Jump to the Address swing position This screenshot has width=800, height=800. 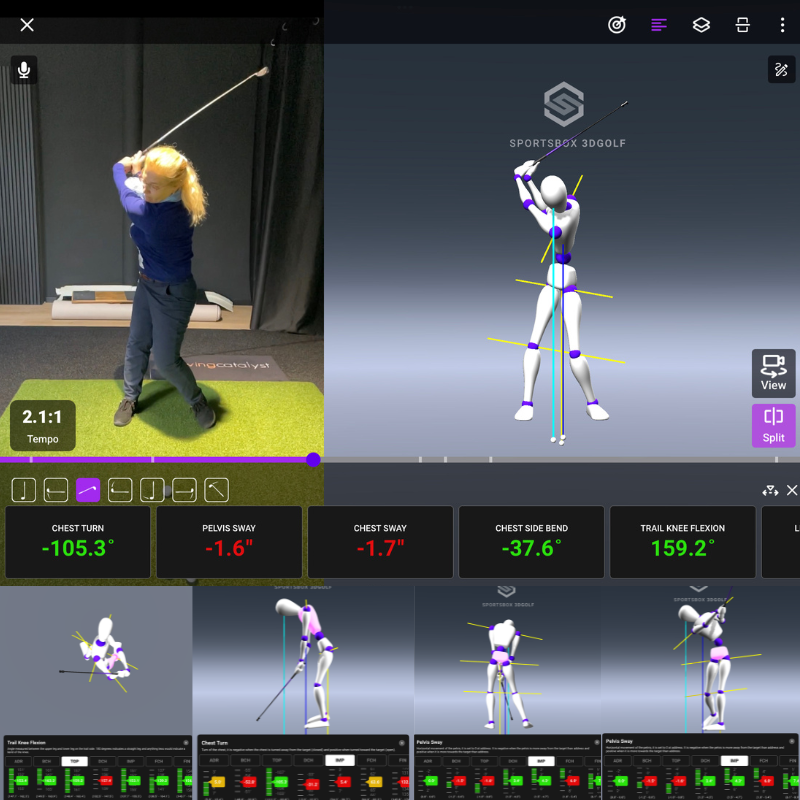tap(23, 490)
